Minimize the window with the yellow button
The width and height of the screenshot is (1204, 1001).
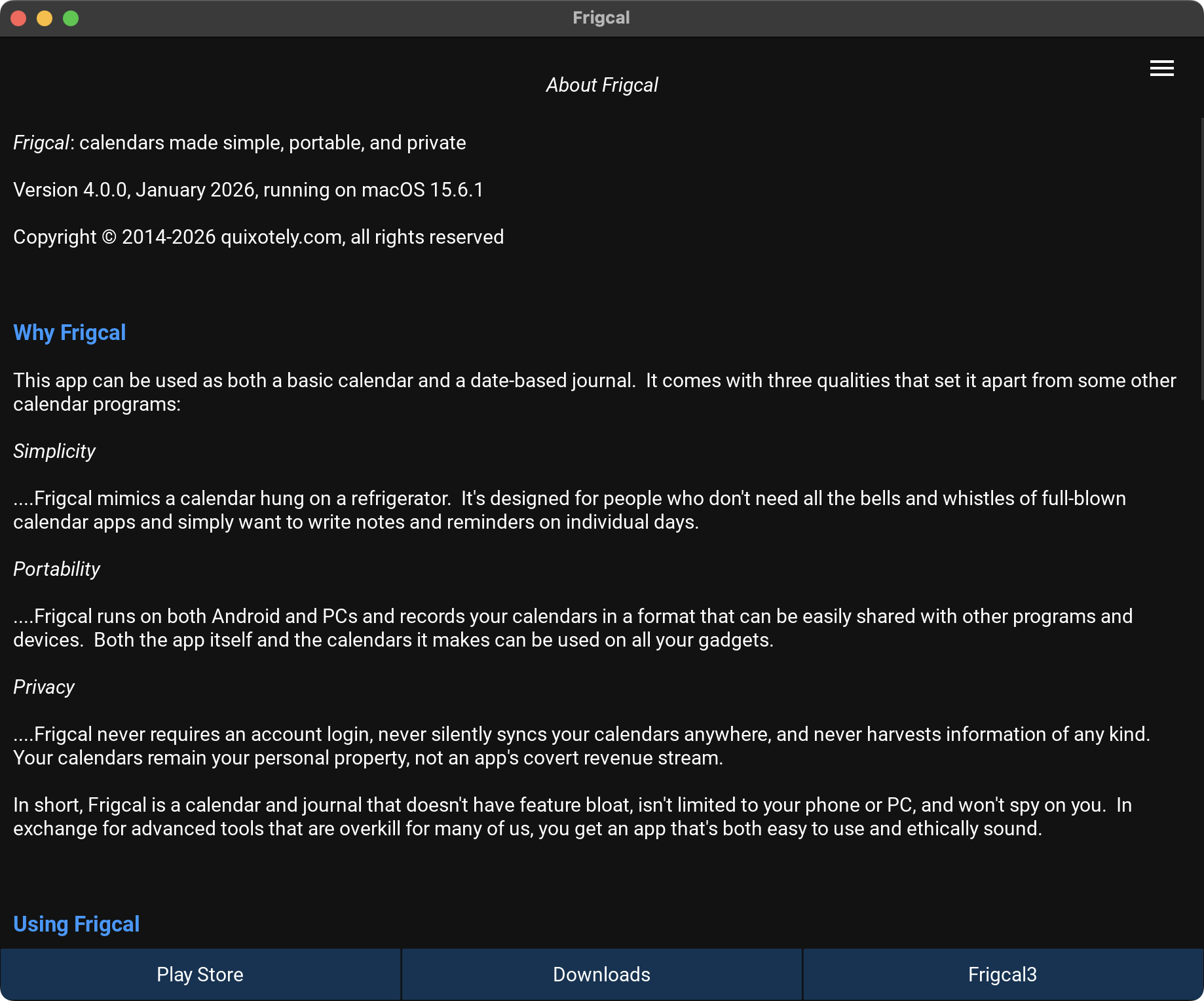pos(45,18)
